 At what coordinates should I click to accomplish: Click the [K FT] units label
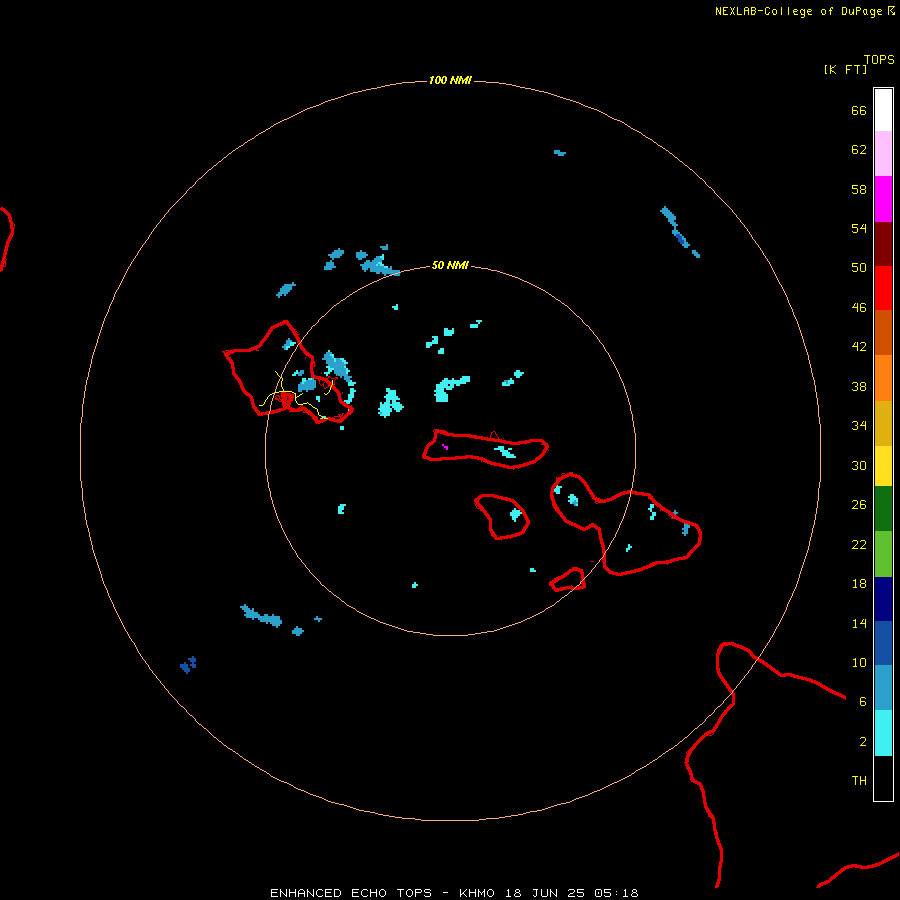[x=845, y=70]
